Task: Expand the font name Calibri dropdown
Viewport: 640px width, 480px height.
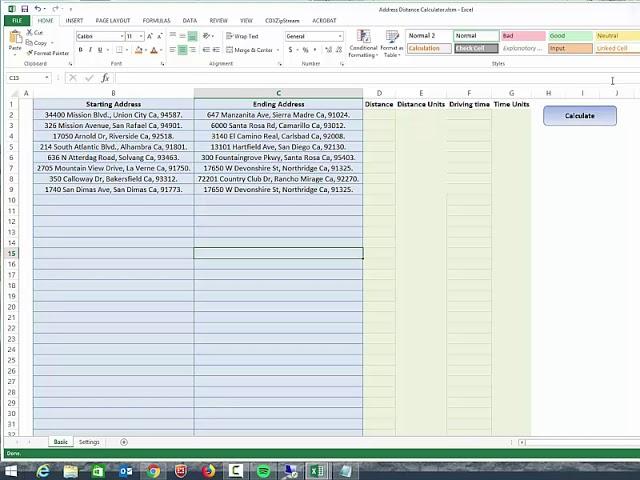Action: pyautogui.click(x=122, y=36)
